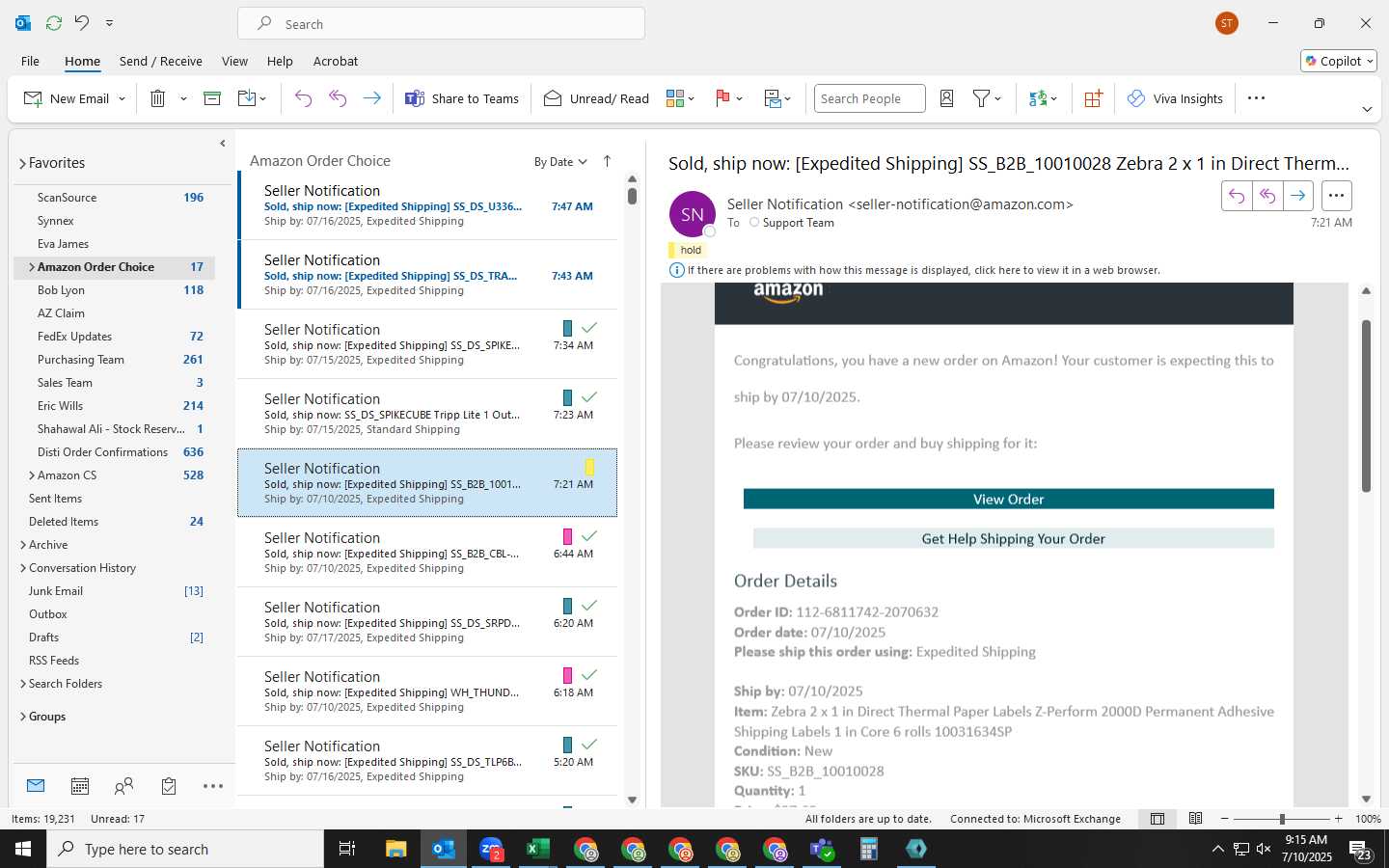Toggle Unread/ Read status button
This screenshot has height=868, width=1389.
click(x=596, y=98)
